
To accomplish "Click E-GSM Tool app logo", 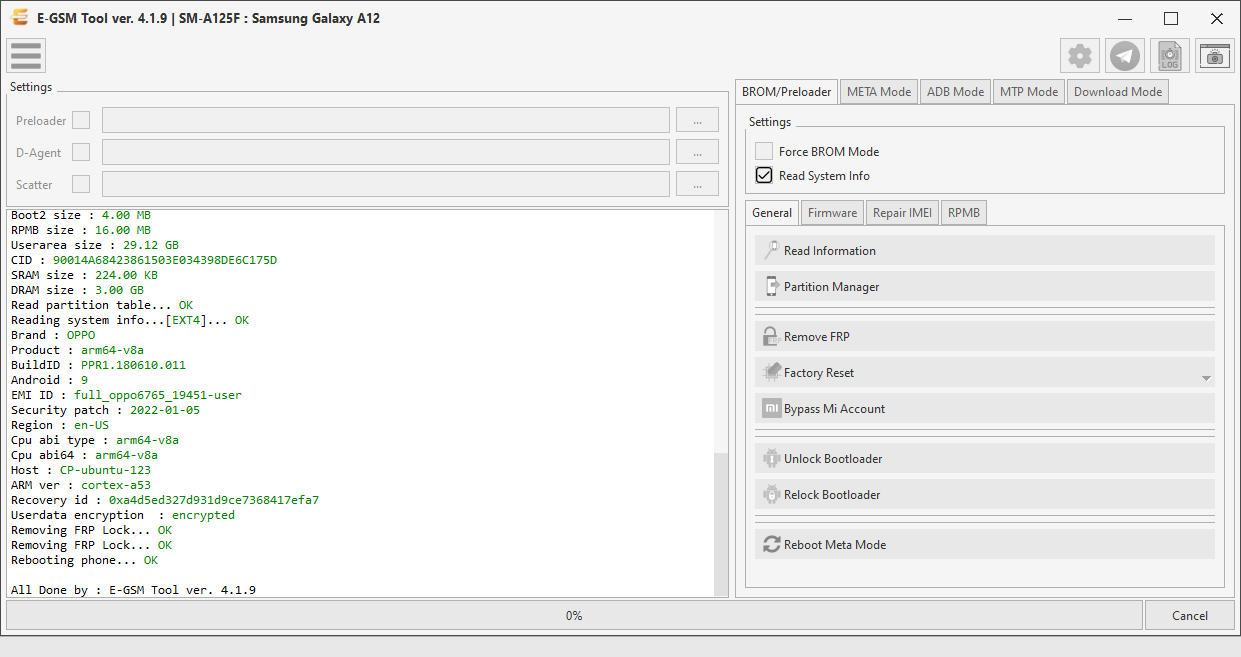I will tap(18, 18).
